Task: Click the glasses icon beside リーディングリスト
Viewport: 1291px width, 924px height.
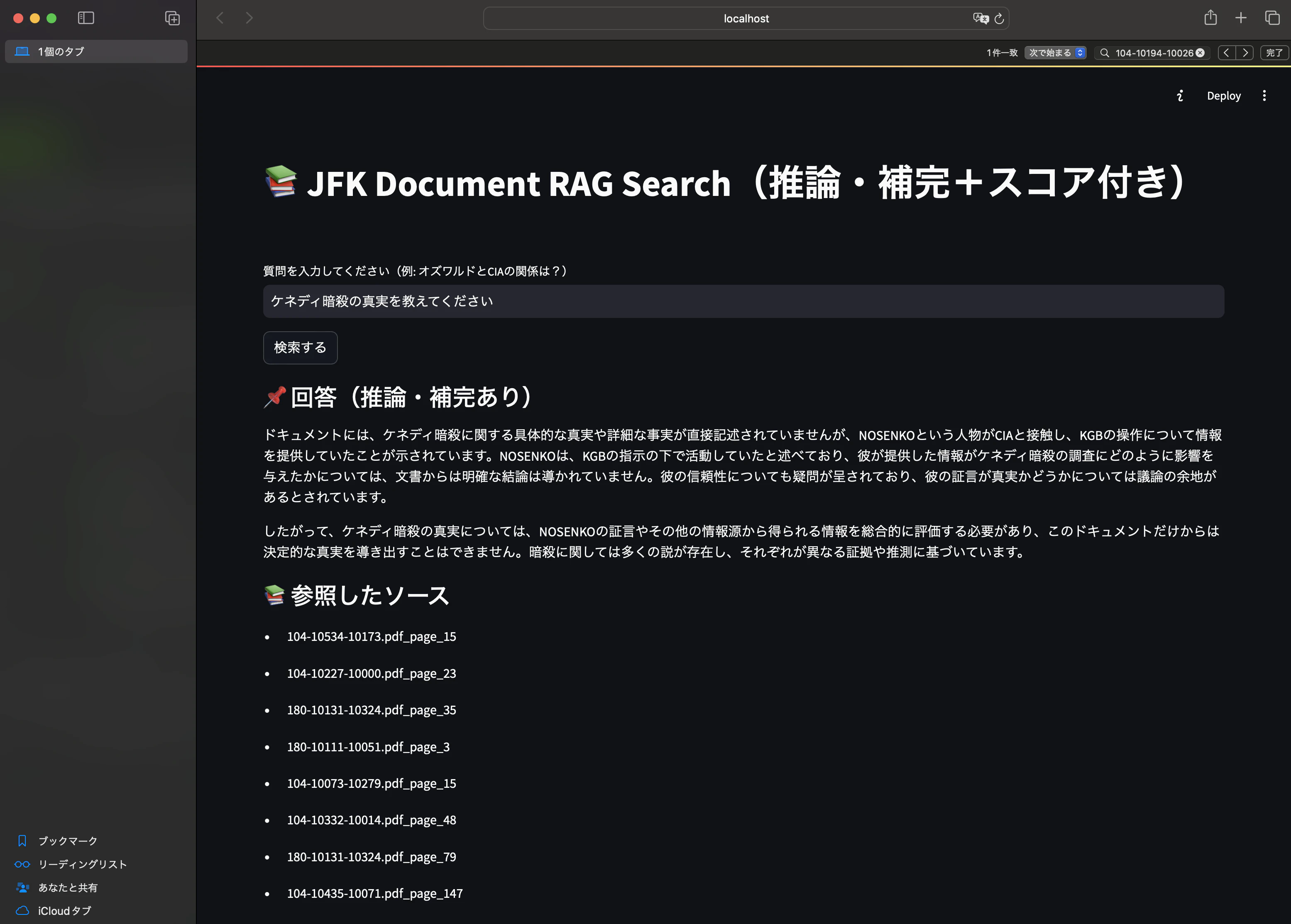Action: (x=22, y=864)
